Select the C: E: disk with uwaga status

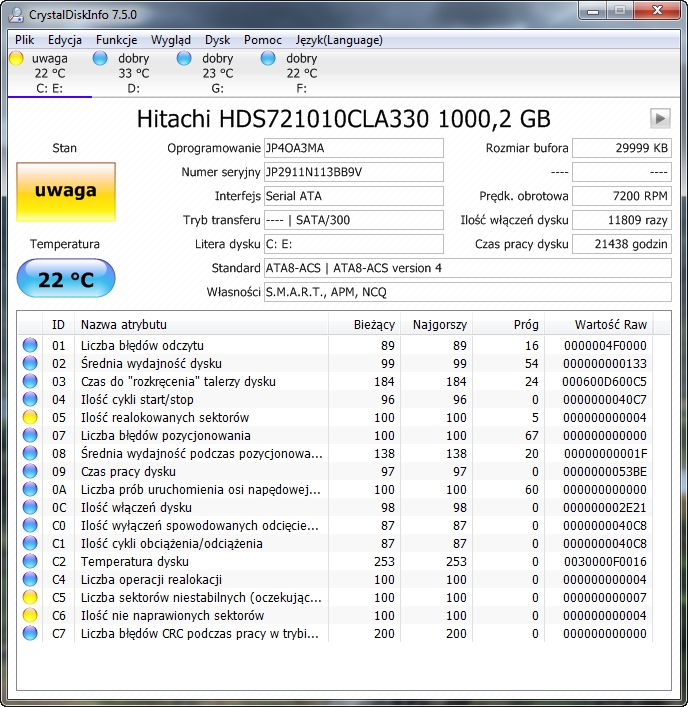pos(50,73)
